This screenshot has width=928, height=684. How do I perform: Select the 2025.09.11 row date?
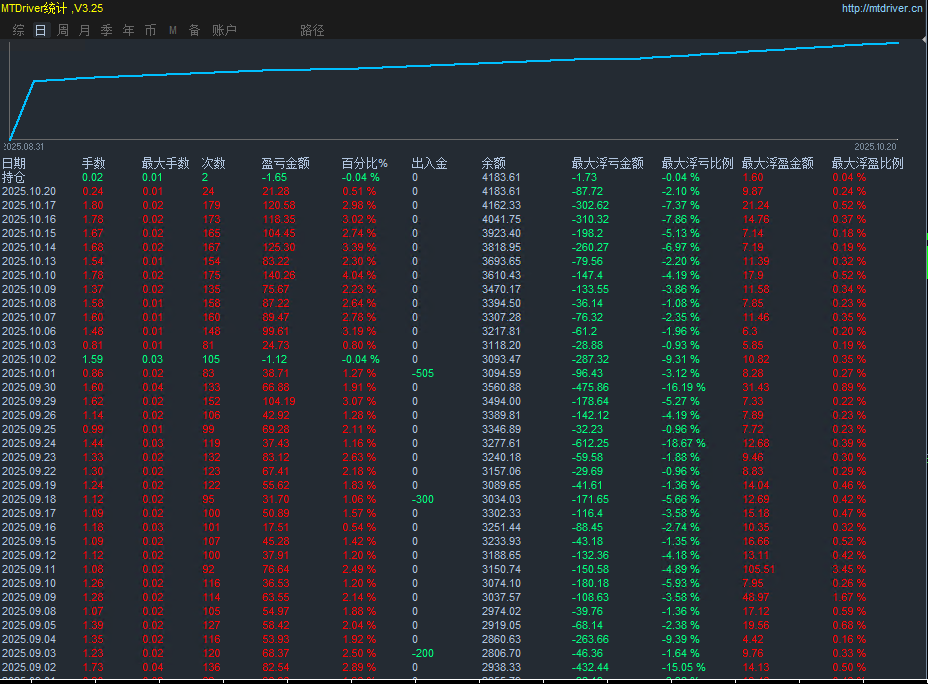(29, 569)
